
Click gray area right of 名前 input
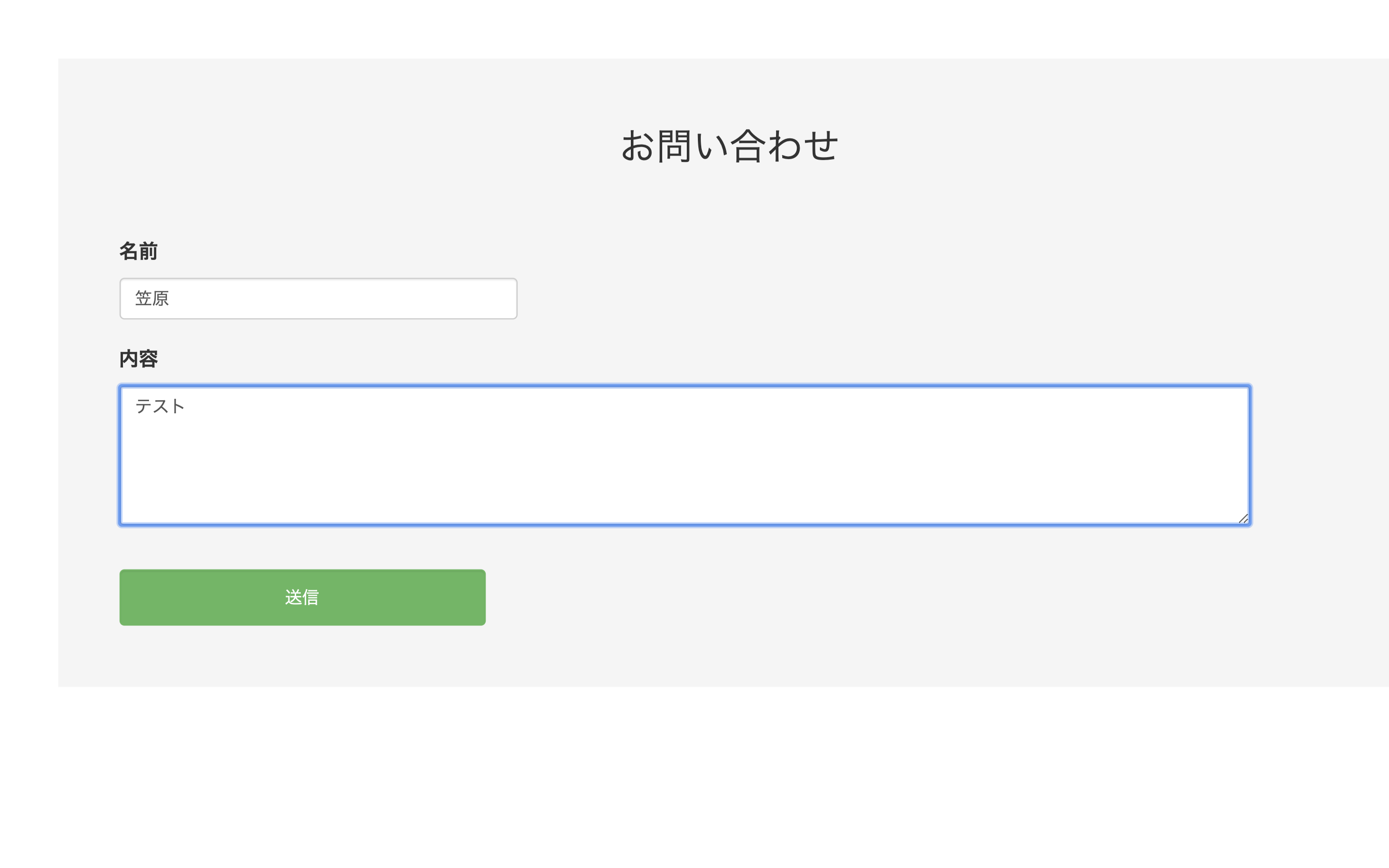861,298
